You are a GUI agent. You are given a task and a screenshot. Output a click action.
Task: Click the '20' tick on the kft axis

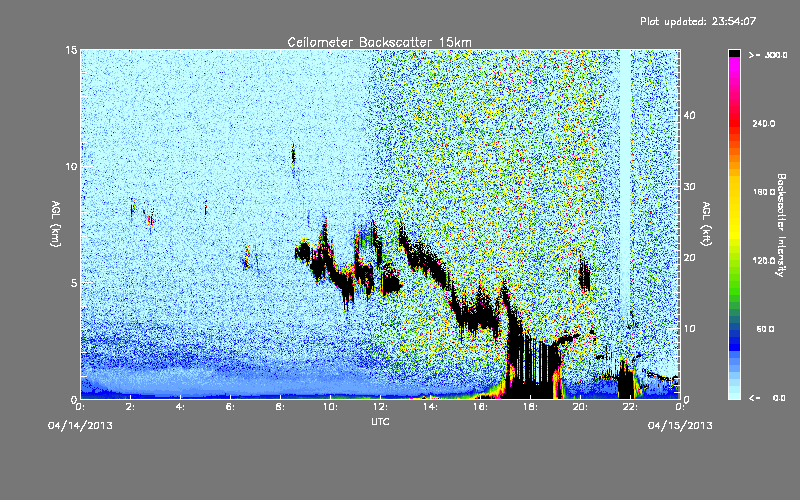coord(689,258)
